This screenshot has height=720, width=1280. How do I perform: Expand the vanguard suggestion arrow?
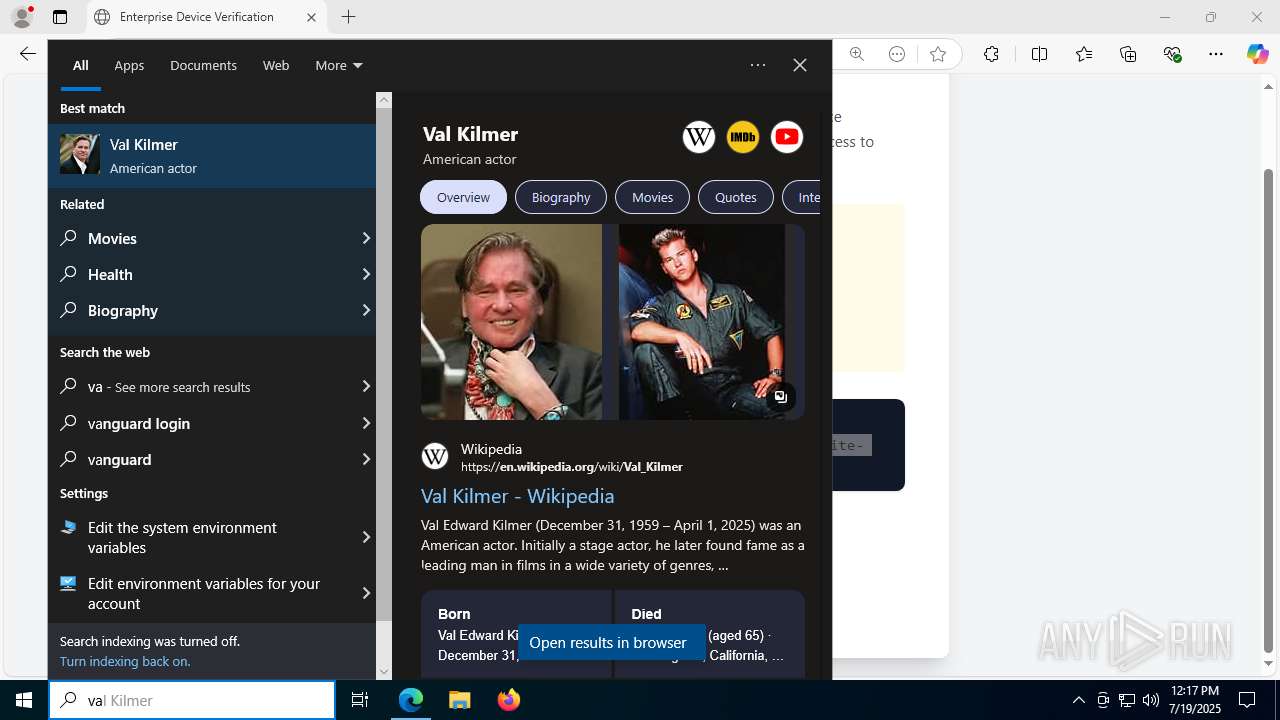coord(366,459)
